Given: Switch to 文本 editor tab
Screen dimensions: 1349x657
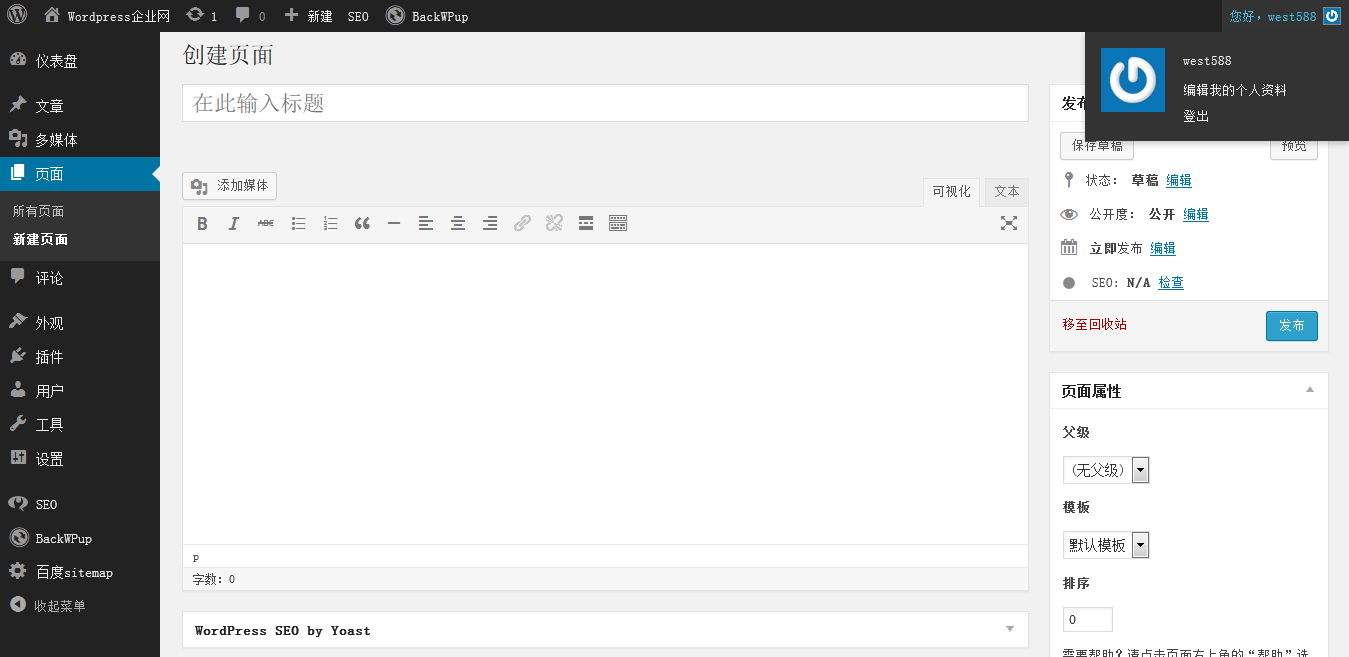Looking at the screenshot, I should click(1006, 192).
